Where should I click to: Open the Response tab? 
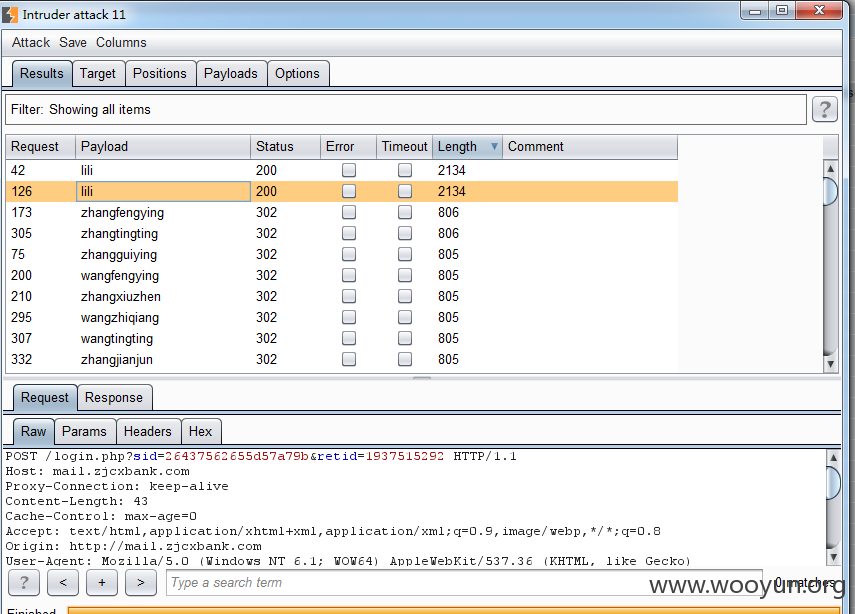pyautogui.click(x=114, y=398)
